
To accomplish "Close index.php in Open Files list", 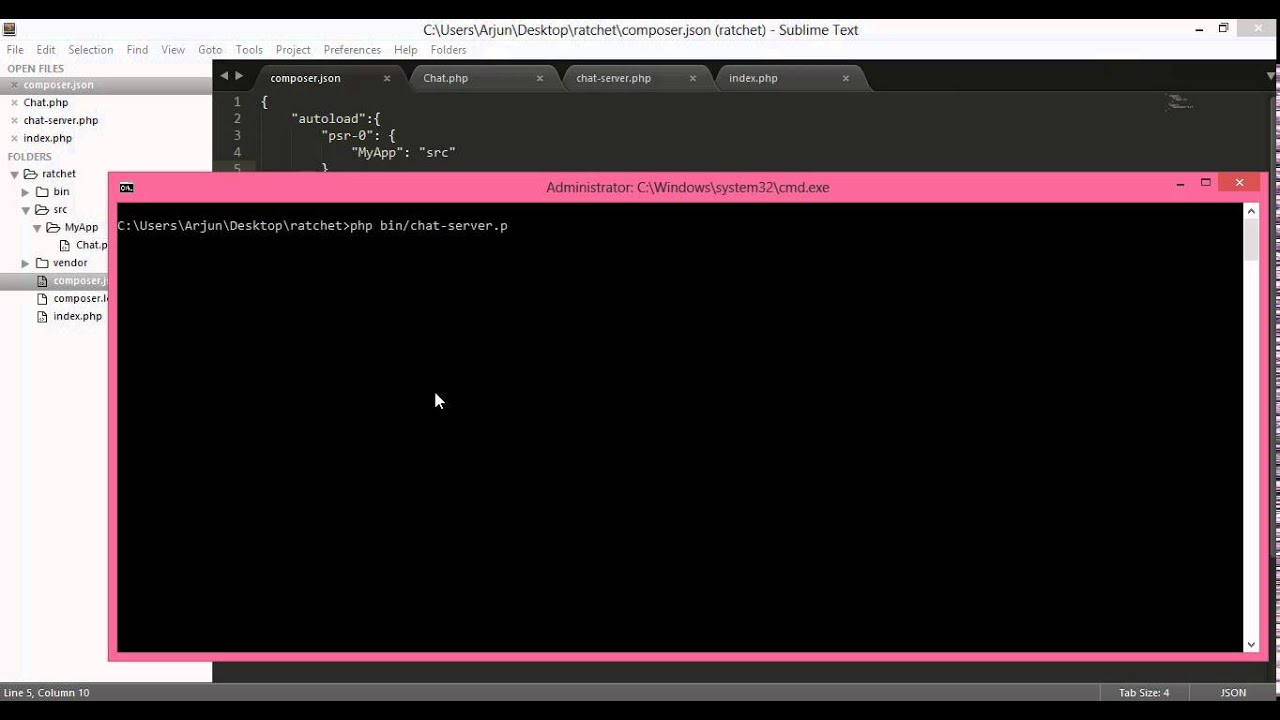I will click(14, 139).
